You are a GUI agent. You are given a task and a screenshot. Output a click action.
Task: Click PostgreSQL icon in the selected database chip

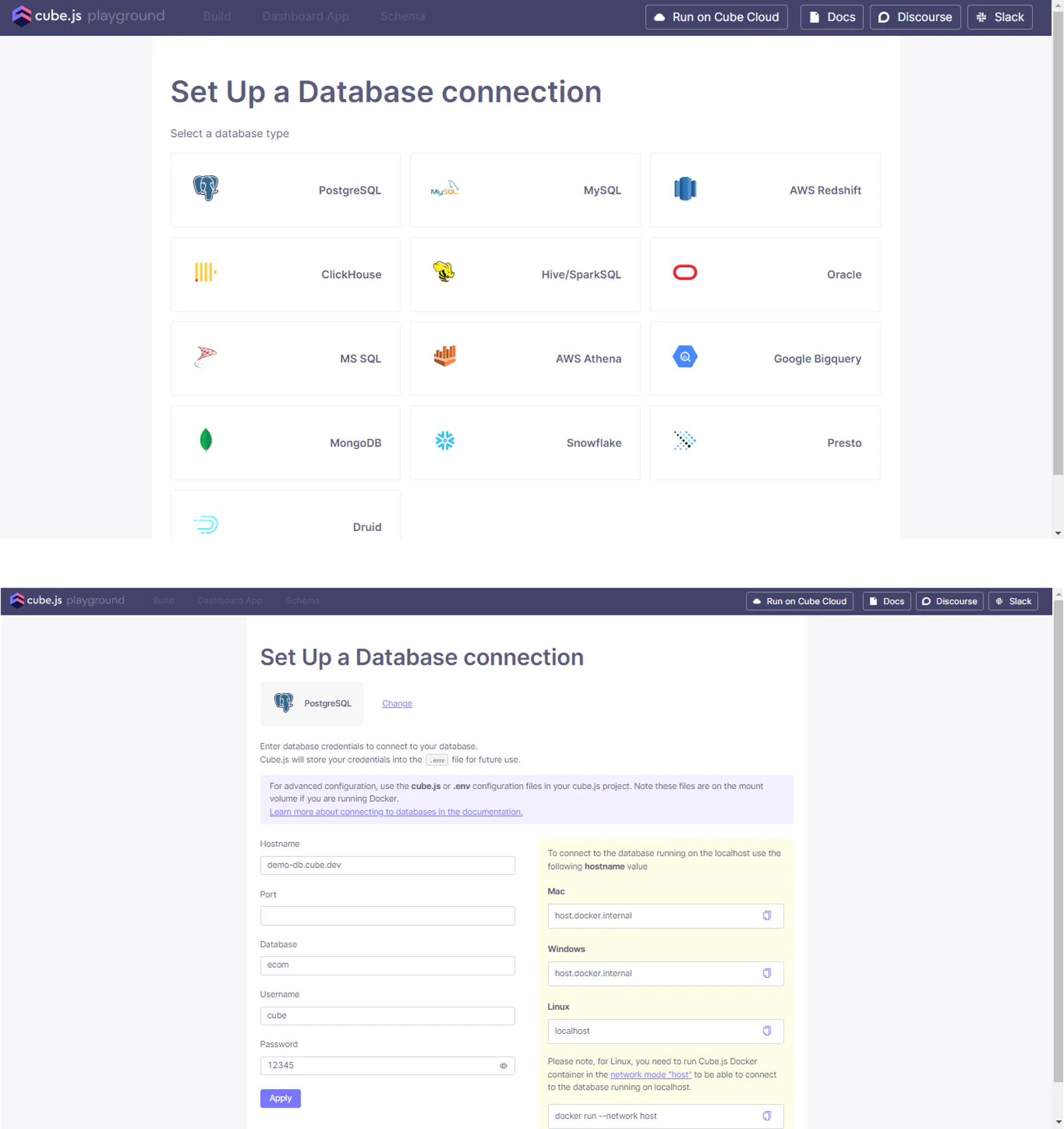[284, 703]
